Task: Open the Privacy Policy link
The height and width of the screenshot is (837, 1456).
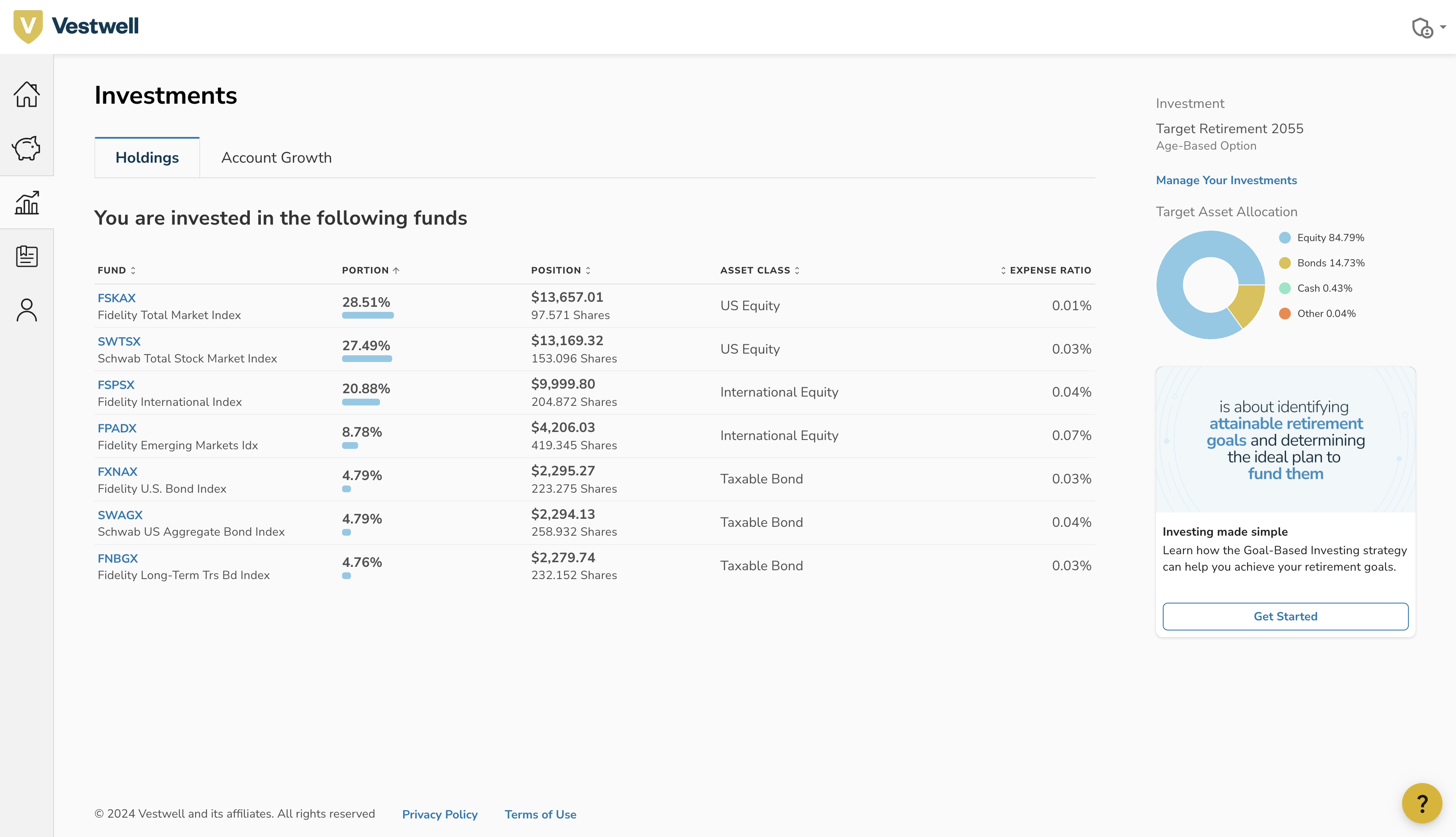Action: tap(439, 815)
